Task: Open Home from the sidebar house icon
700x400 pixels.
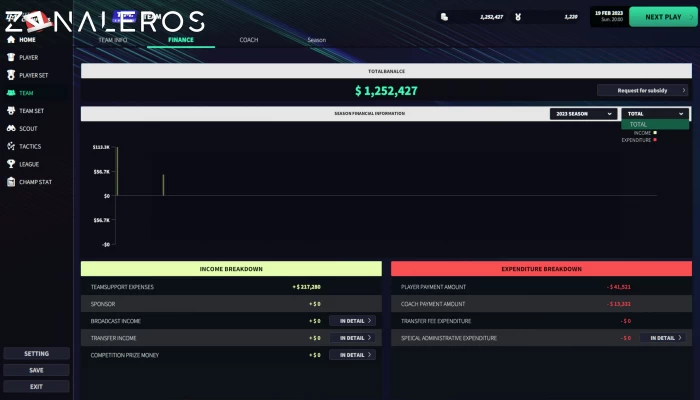Action: [11, 40]
